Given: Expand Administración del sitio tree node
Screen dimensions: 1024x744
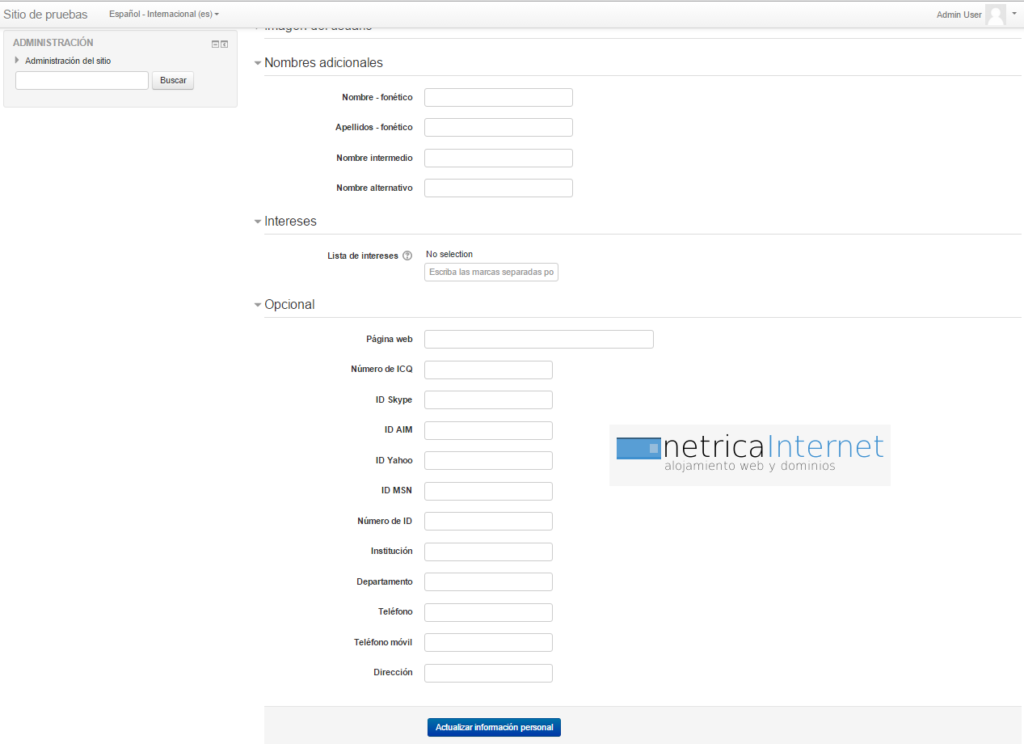Looking at the screenshot, I should [x=17, y=61].
